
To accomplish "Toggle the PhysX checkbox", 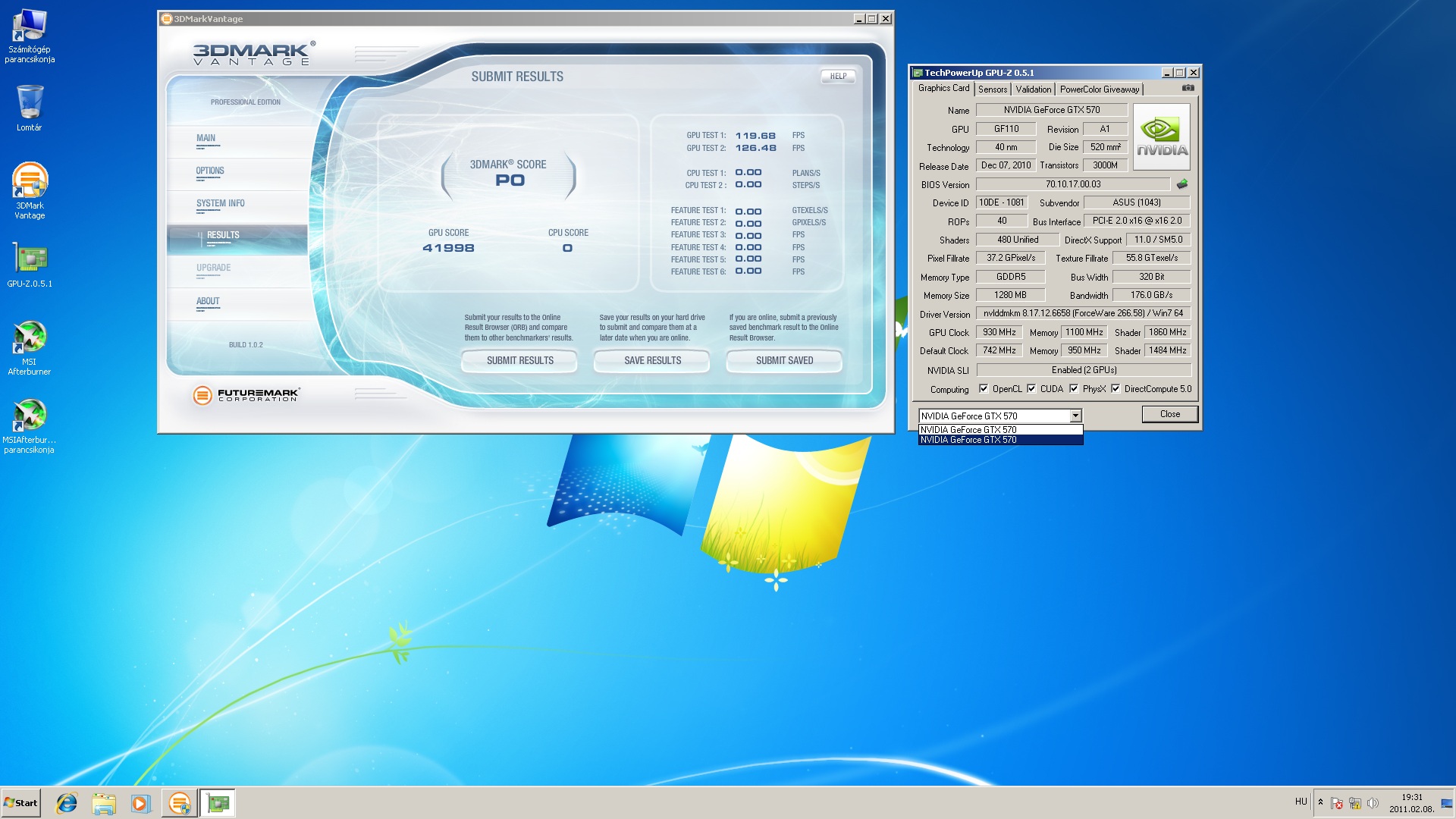I will tap(1074, 389).
